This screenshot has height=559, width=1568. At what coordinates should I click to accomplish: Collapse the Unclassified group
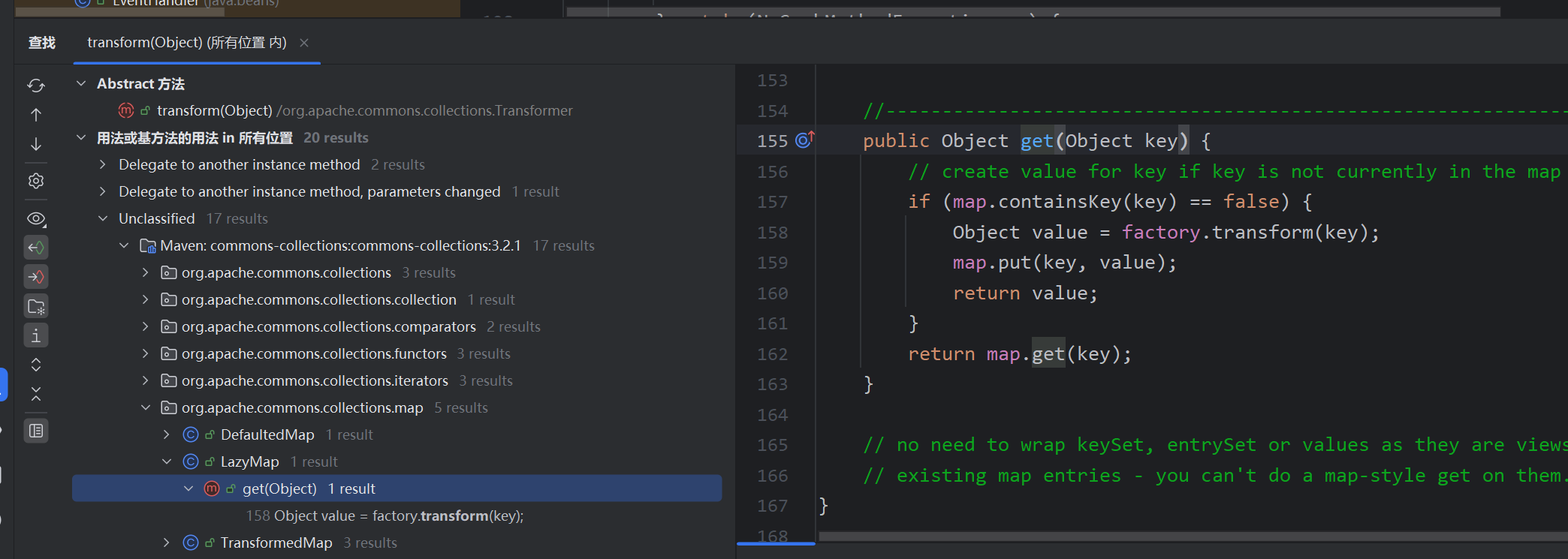(x=103, y=218)
